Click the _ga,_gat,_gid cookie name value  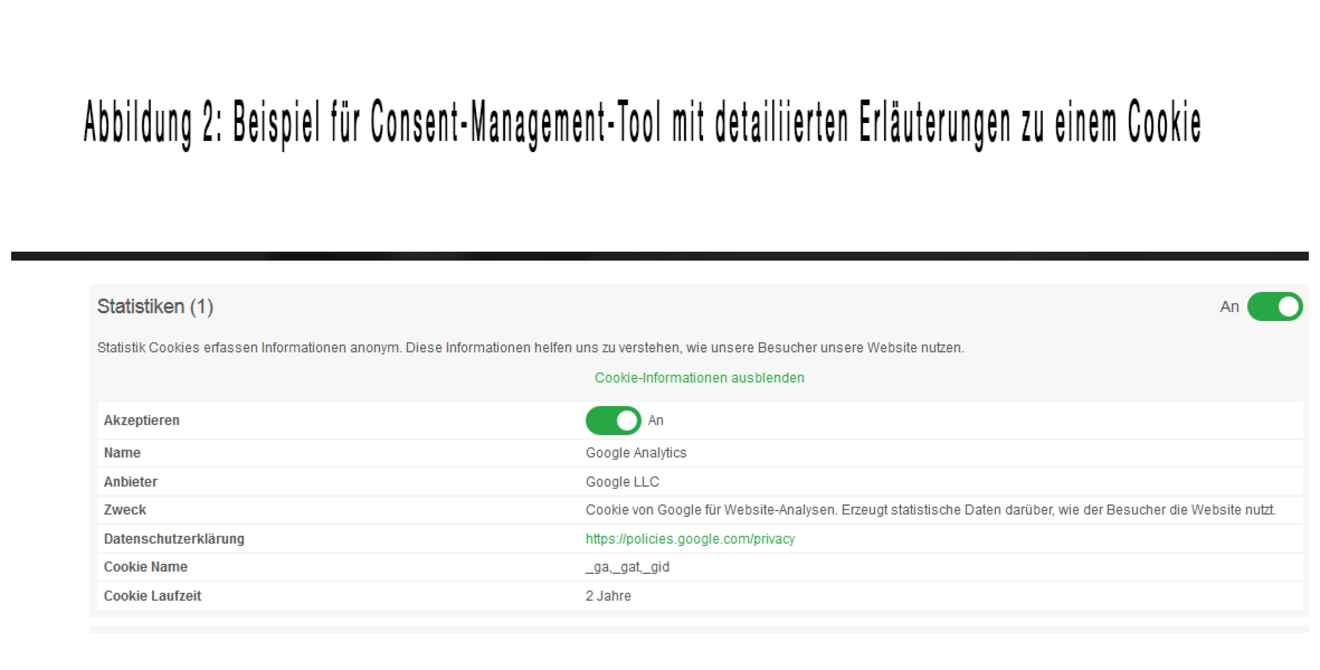627,568
